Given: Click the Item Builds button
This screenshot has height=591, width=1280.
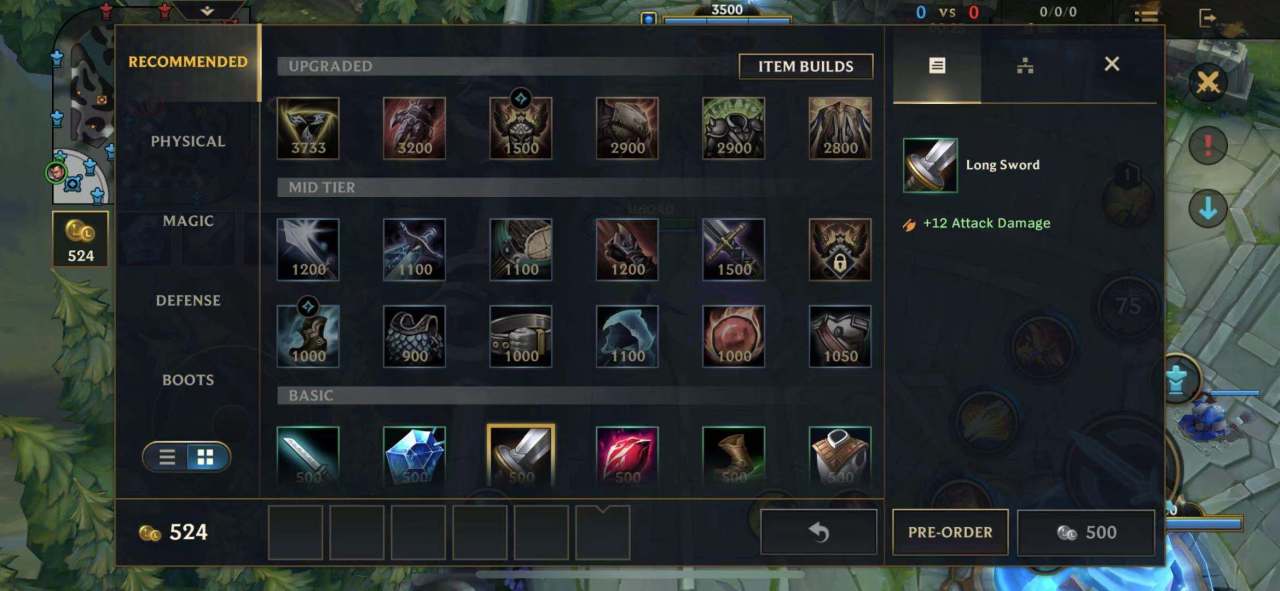Looking at the screenshot, I should [806, 66].
